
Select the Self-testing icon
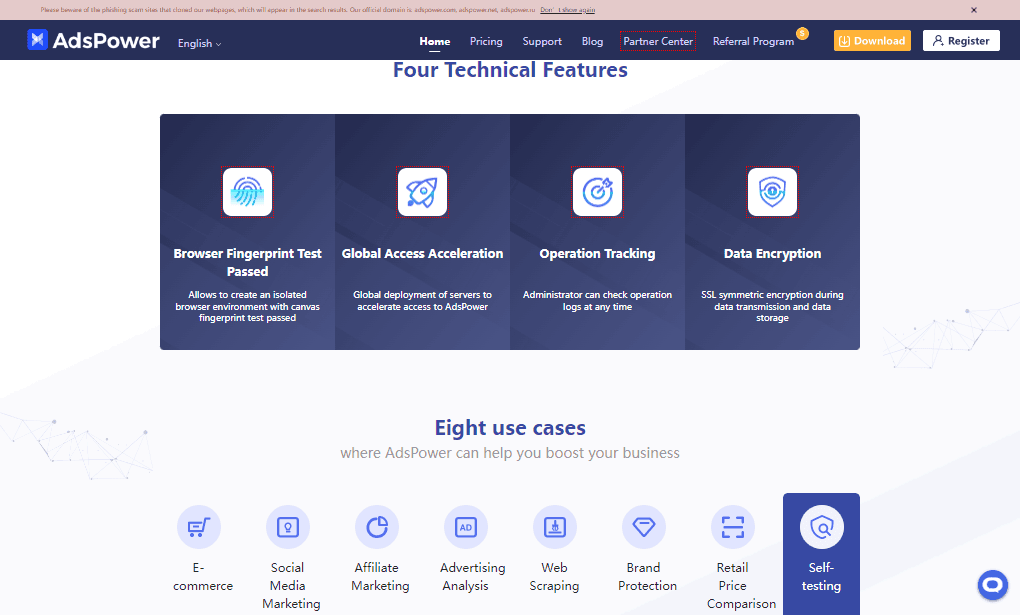(x=822, y=527)
